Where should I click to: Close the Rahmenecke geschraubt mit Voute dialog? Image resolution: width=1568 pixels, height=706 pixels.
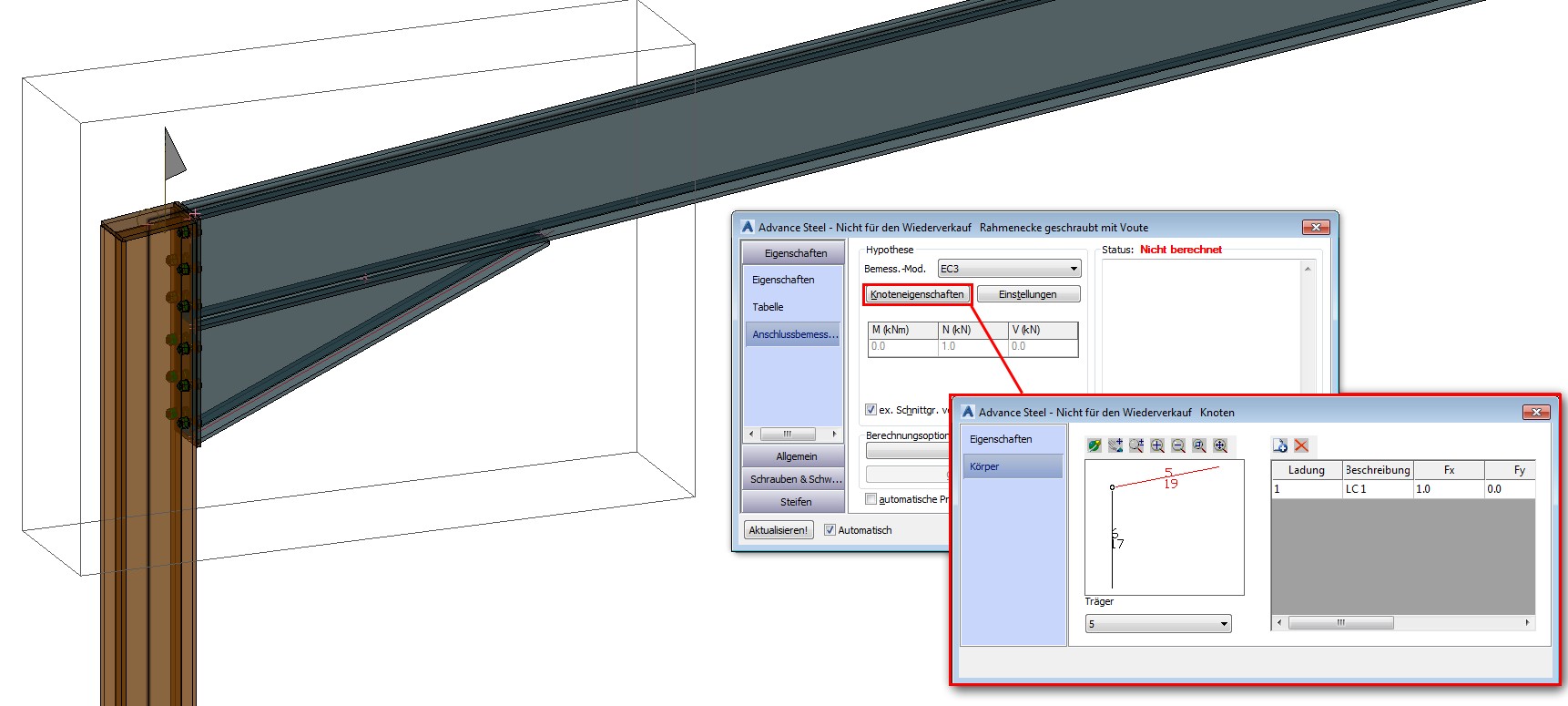pos(1316,227)
